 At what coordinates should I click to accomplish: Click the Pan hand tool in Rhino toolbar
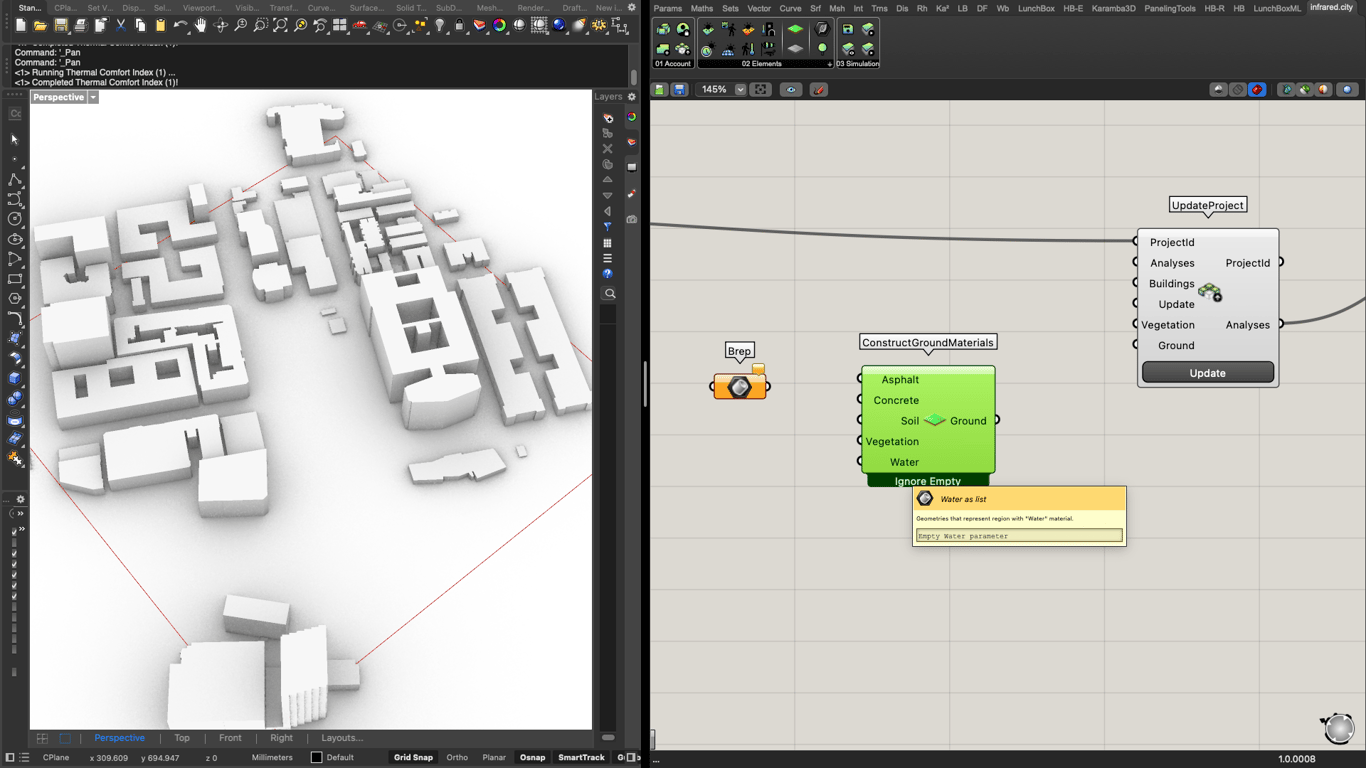point(200,25)
